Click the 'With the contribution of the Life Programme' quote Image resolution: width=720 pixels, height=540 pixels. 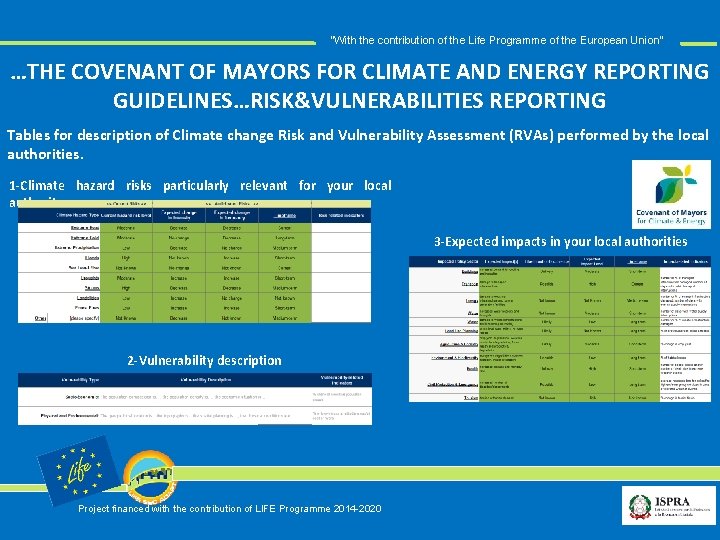point(496,40)
